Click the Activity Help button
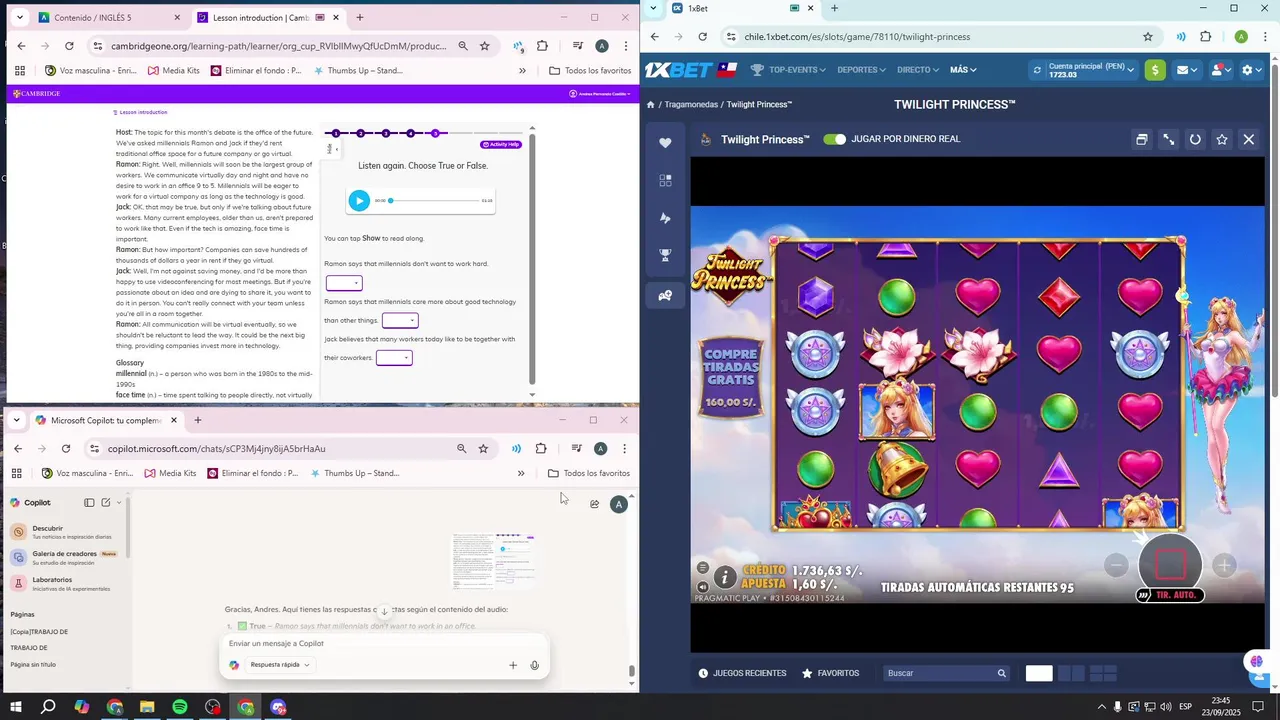1280x720 pixels. [x=501, y=145]
